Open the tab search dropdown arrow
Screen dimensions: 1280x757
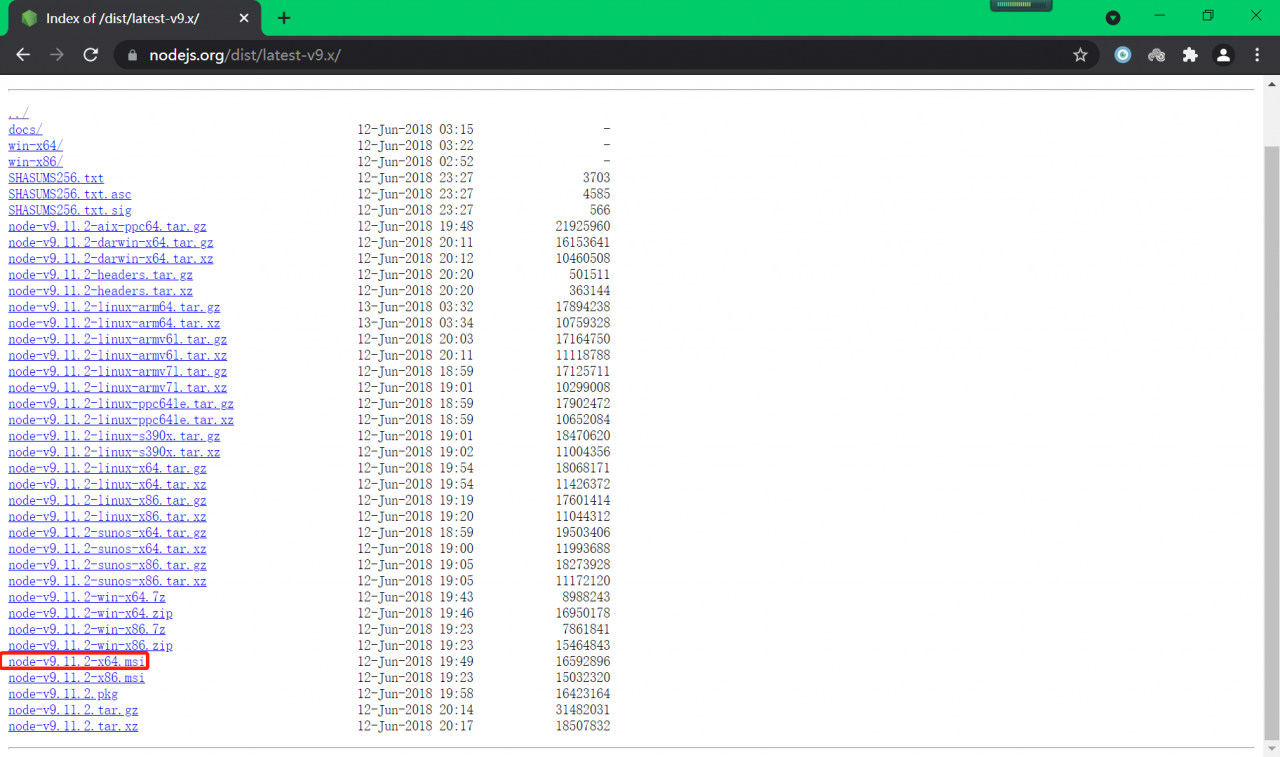click(x=1113, y=17)
